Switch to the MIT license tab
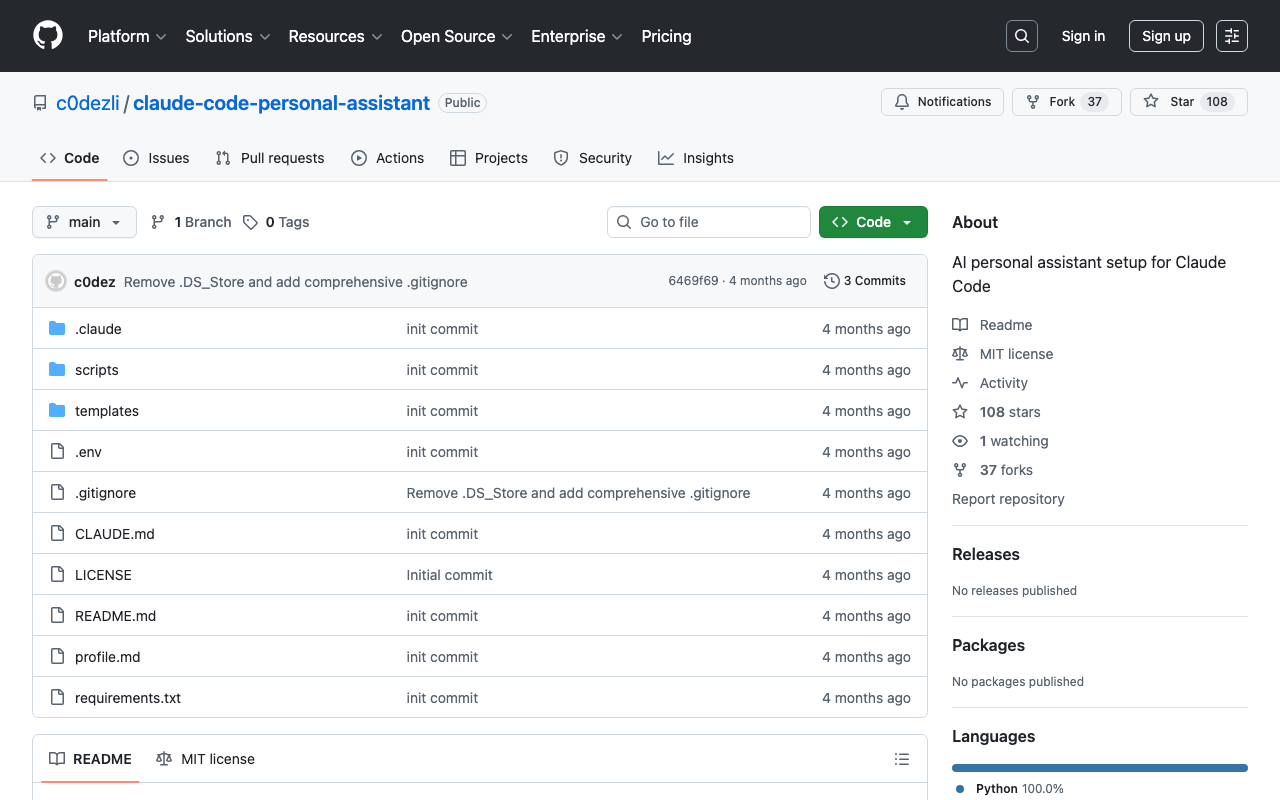Screen dimensions: 1280x800 click(206, 759)
